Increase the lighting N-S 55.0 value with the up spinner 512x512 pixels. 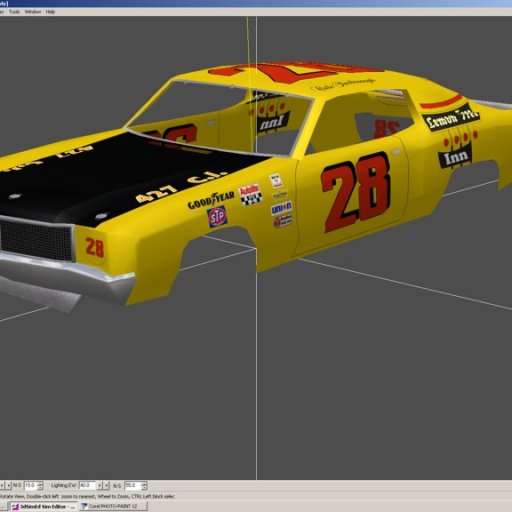144,484
